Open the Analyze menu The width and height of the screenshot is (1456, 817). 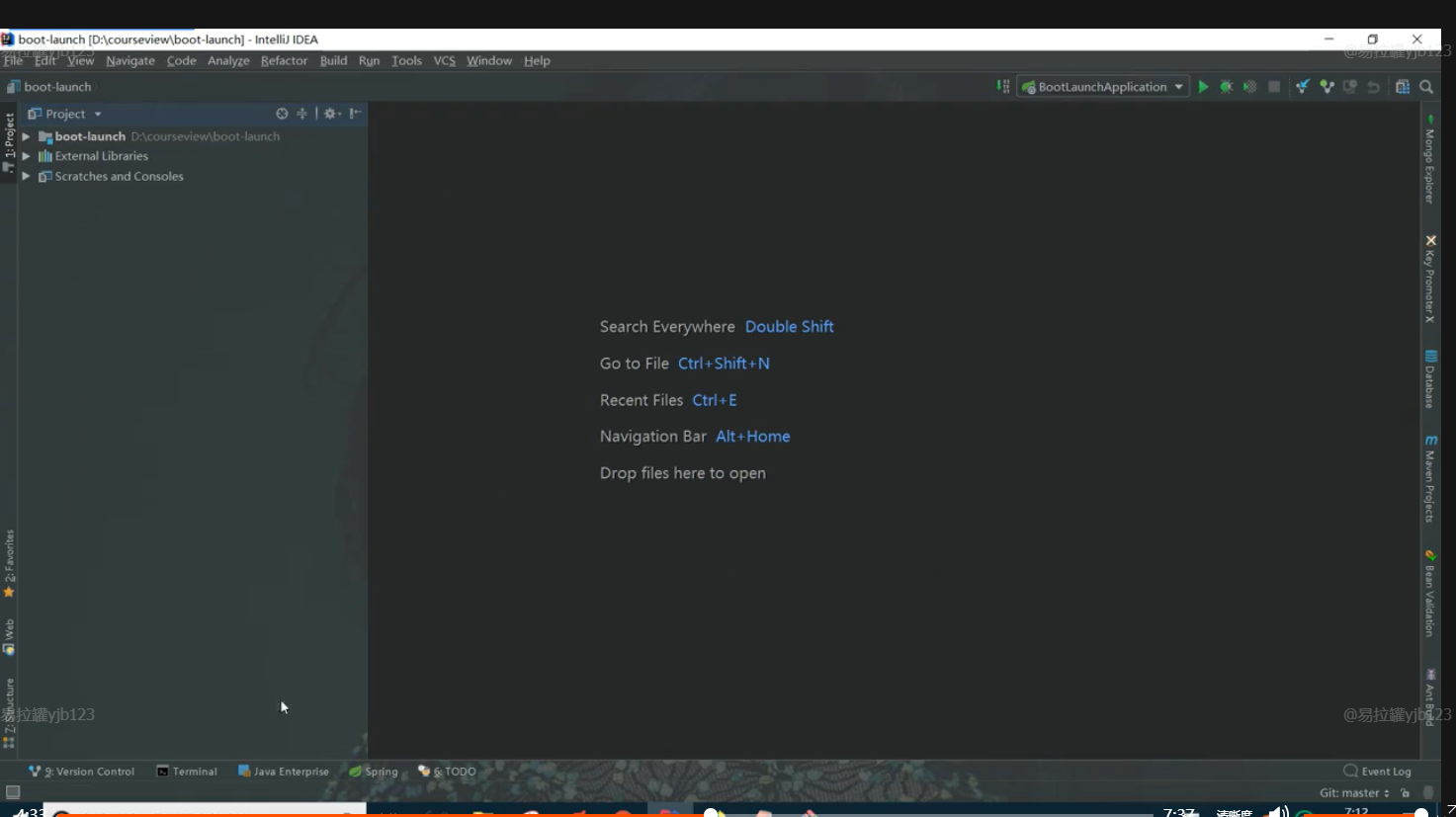tap(228, 60)
